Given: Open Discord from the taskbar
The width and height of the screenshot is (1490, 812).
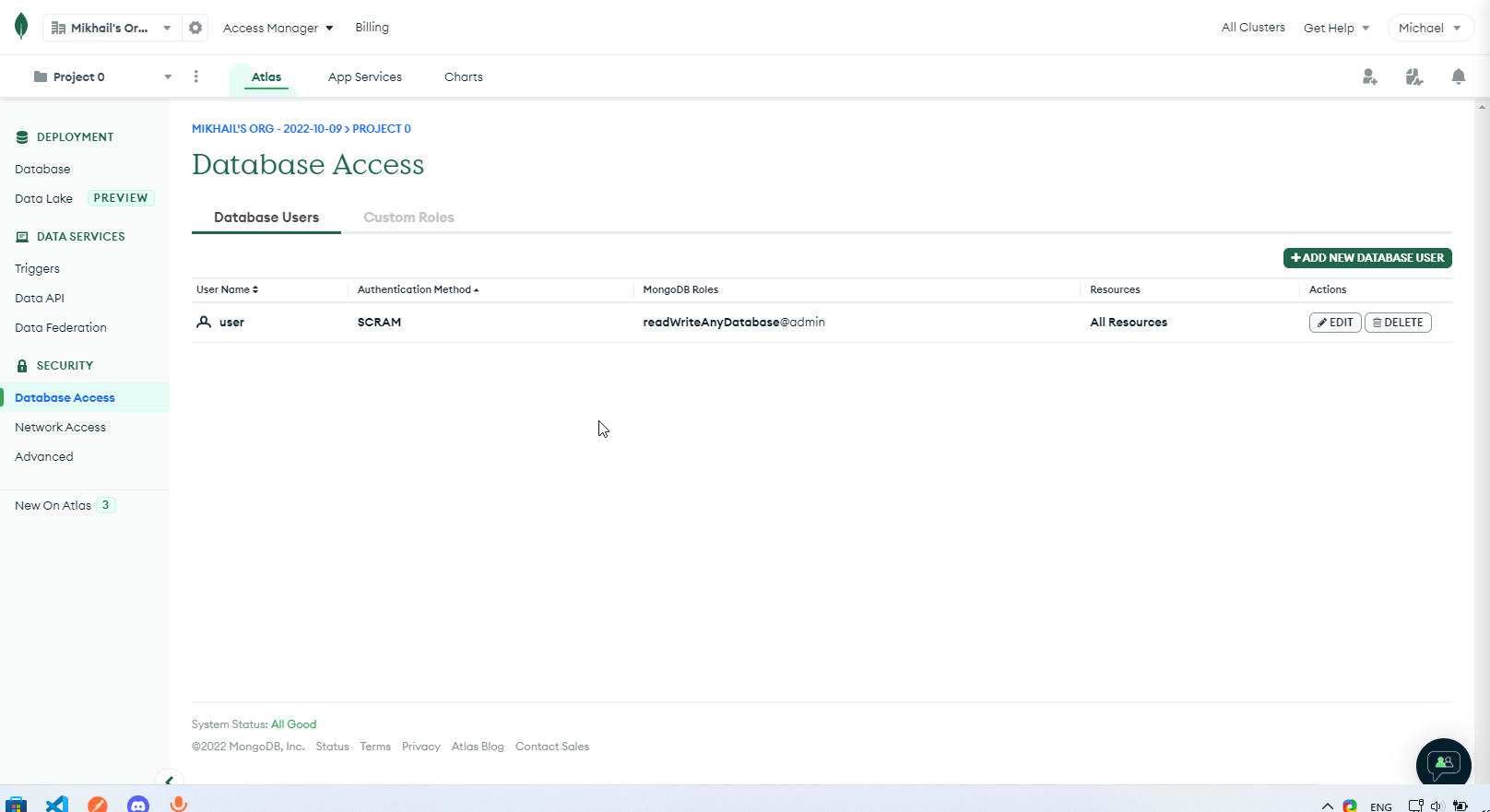Looking at the screenshot, I should [138, 804].
